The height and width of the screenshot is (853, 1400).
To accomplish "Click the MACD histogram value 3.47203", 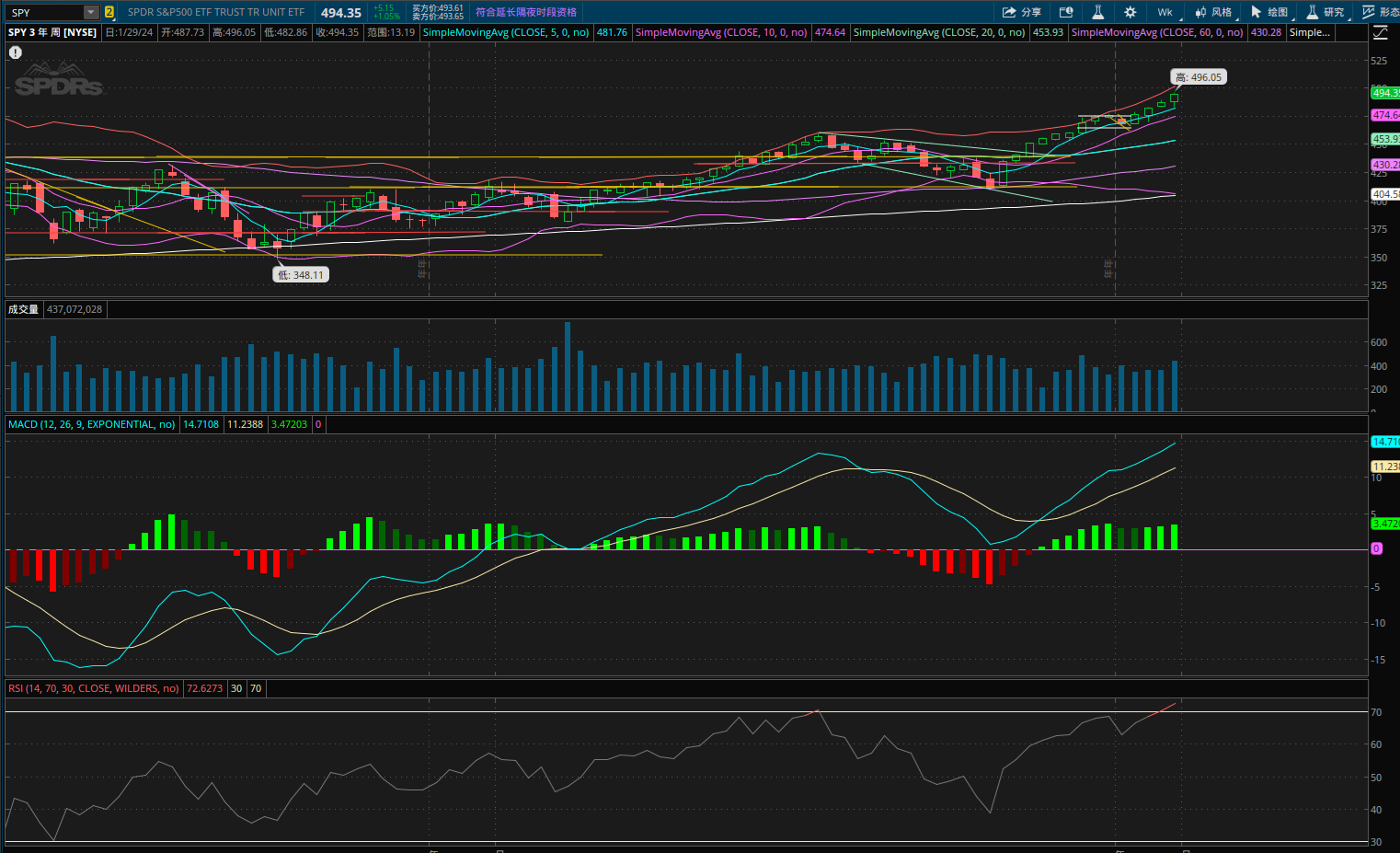I will (290, 424).
